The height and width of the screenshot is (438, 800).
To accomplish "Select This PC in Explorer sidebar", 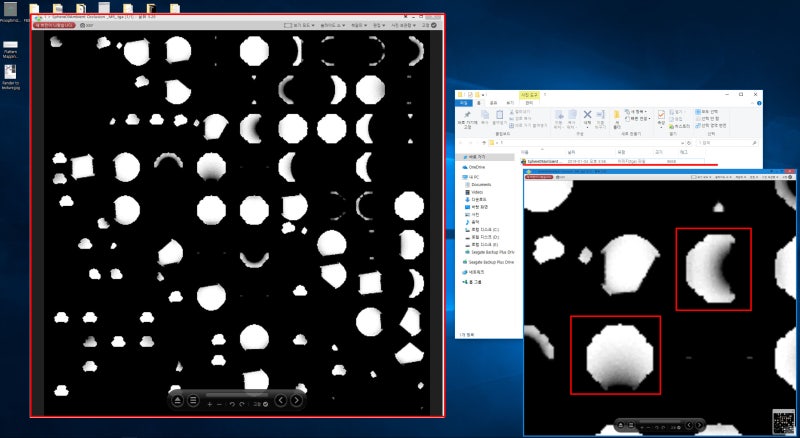I will point(471,177).
